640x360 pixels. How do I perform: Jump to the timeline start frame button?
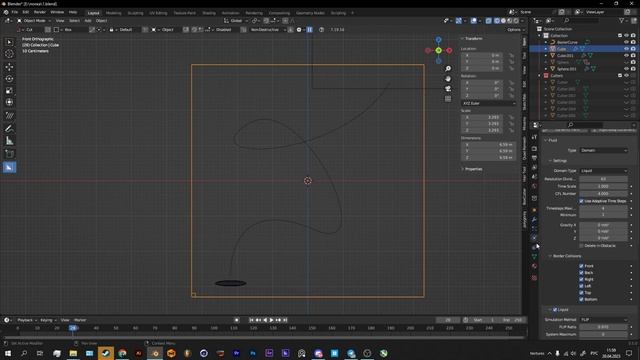click(x=251, y=320)
